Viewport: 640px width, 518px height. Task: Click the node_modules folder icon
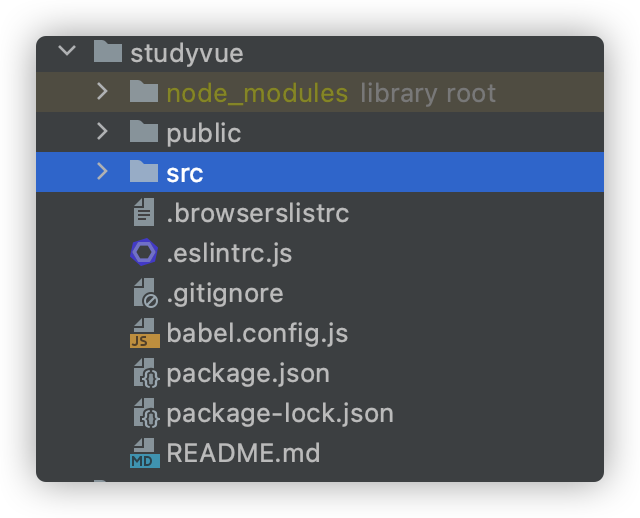[x=144, y=91]
